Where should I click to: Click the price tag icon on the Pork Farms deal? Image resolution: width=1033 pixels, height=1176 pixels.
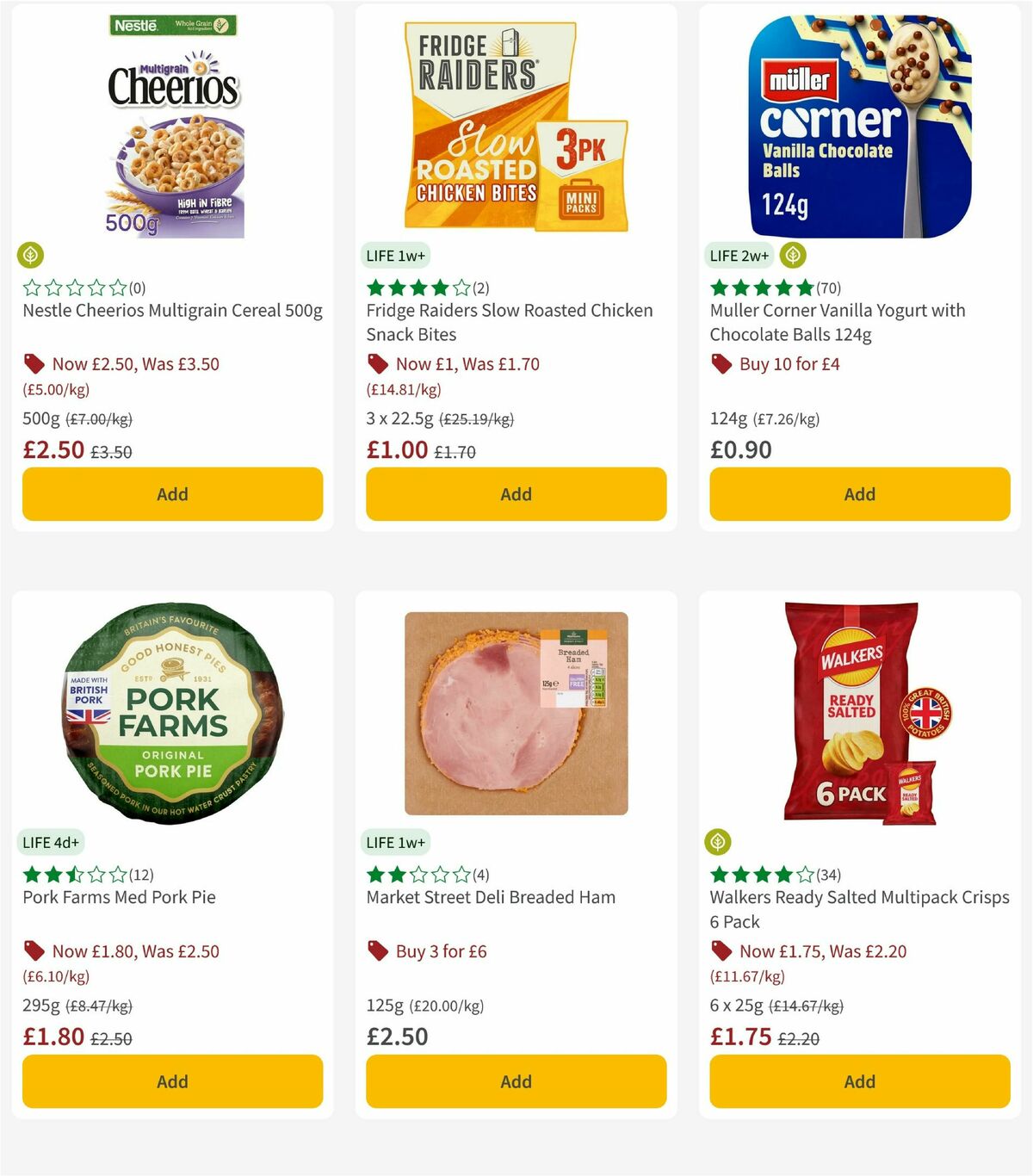coord(34,950)
